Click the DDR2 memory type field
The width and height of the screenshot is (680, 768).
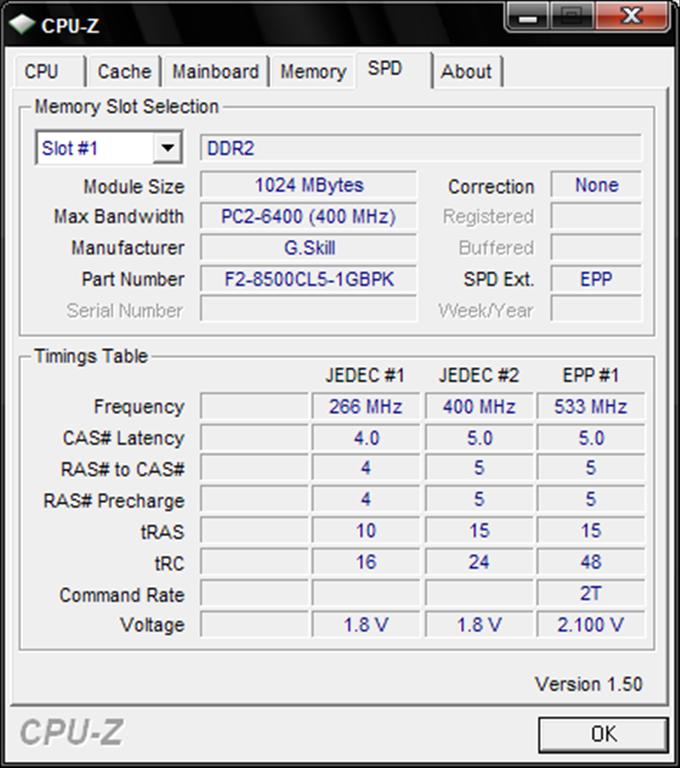pos(421,148)
